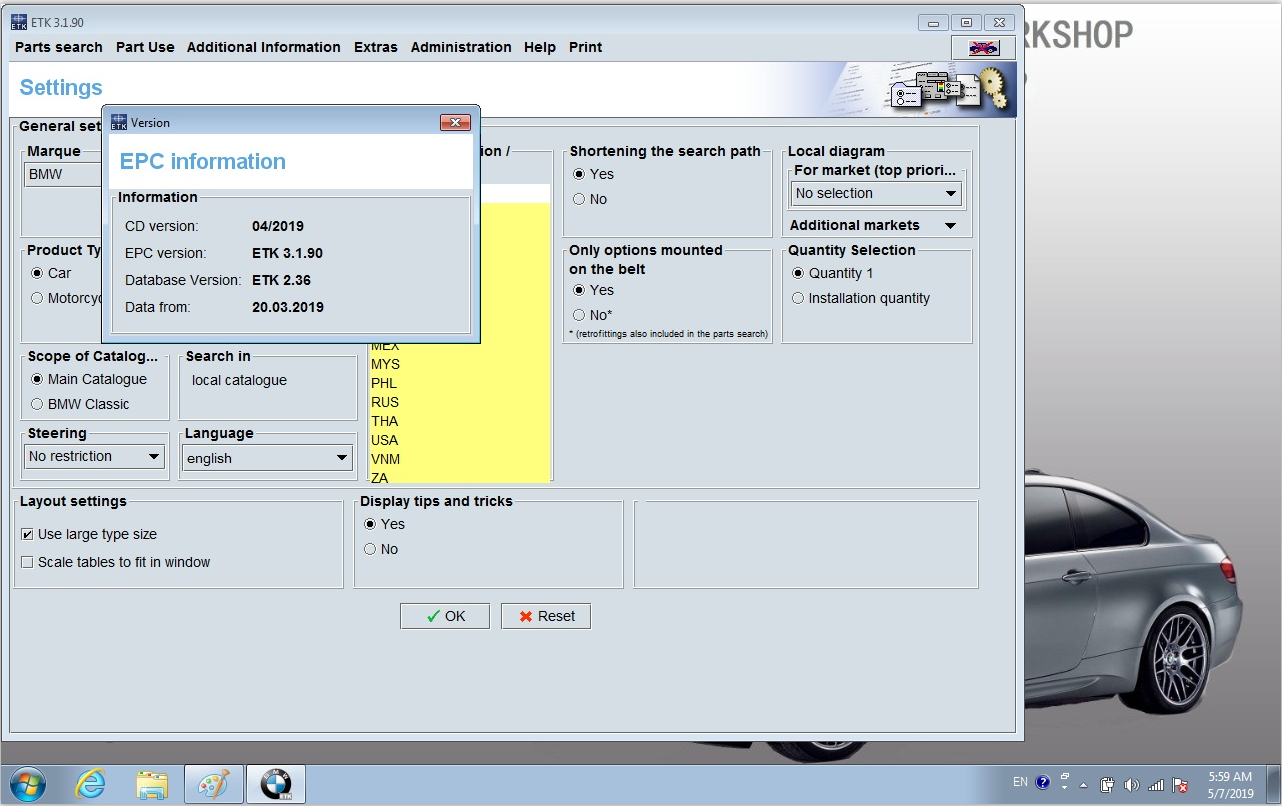Launch Internet Explorer from taskbar

tap(91, 784)
